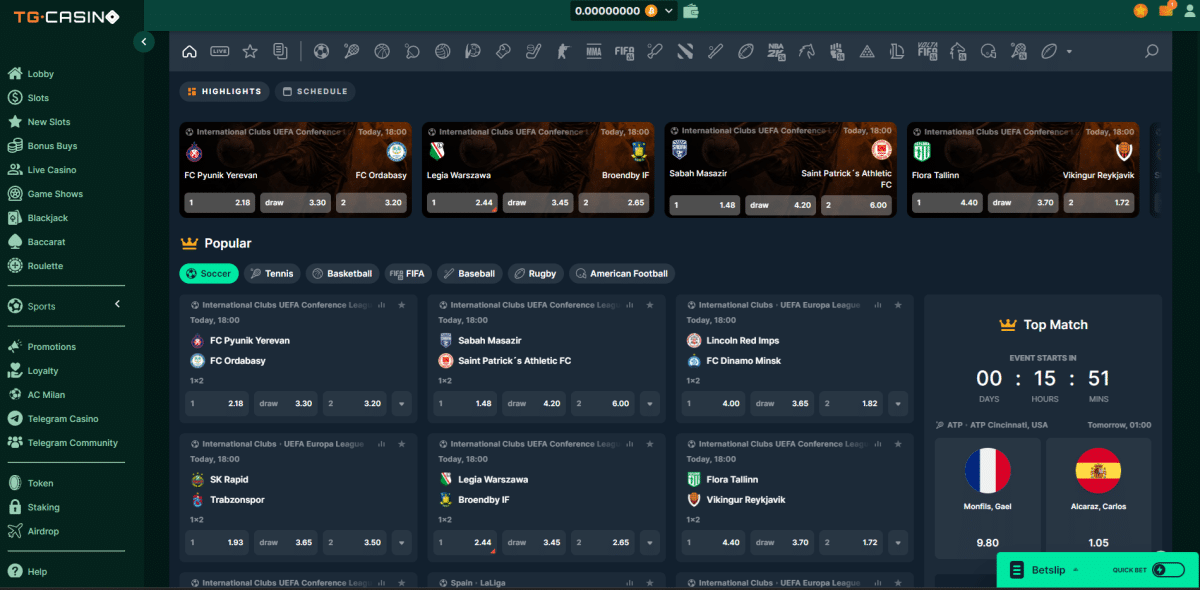
Task: Open Live Casino in the sidebar
Action: [51, 170]
